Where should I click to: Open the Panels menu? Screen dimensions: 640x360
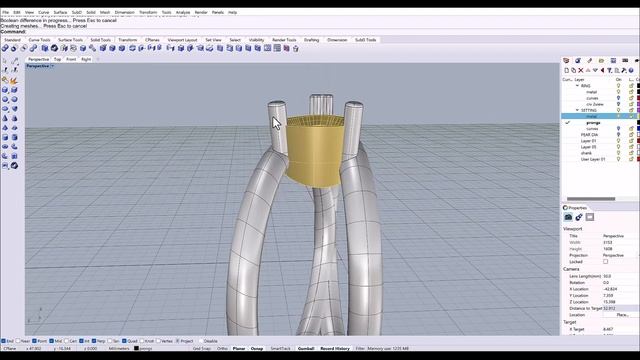coord(218,12)
